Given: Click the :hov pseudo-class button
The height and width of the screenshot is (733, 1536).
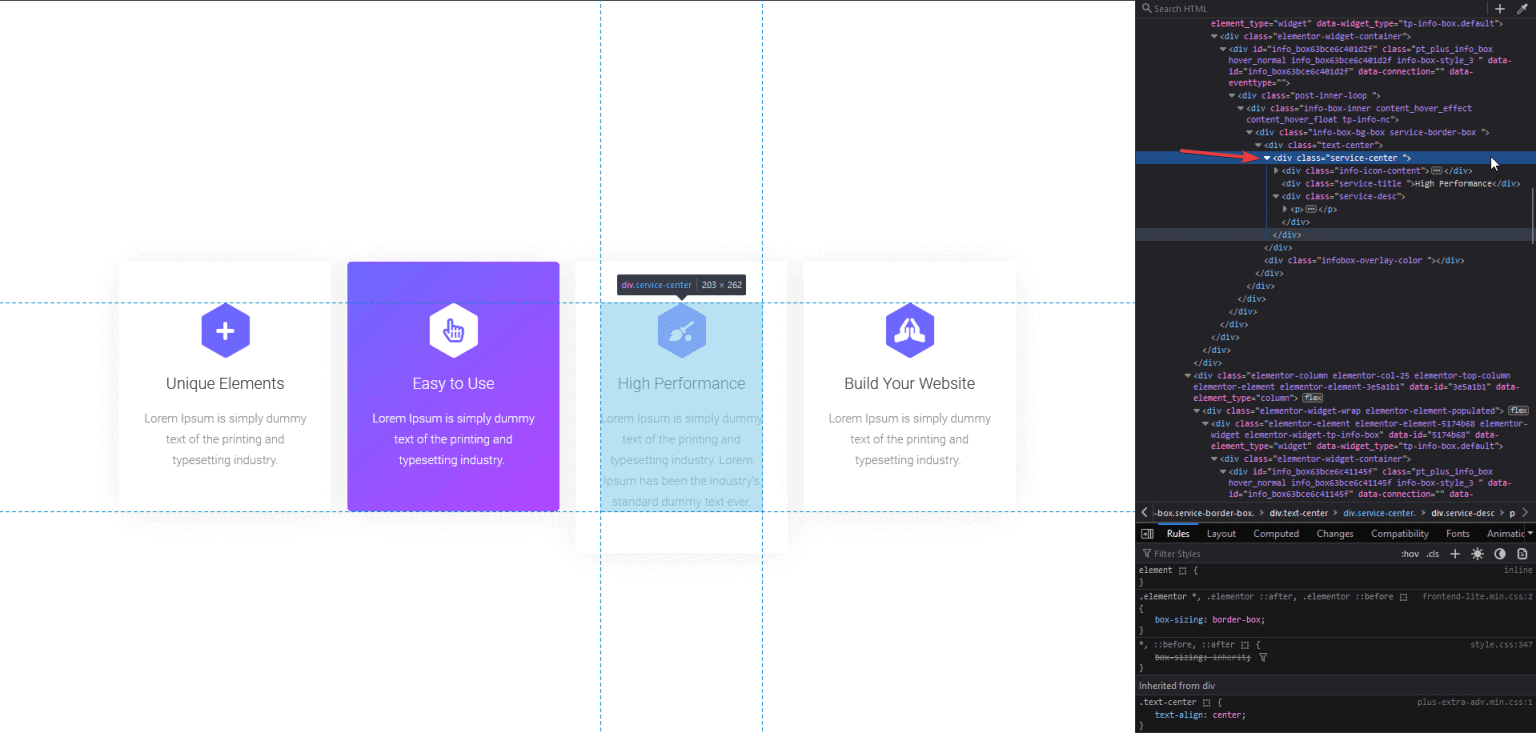Looking at the screenshot, I should 1409,554.
